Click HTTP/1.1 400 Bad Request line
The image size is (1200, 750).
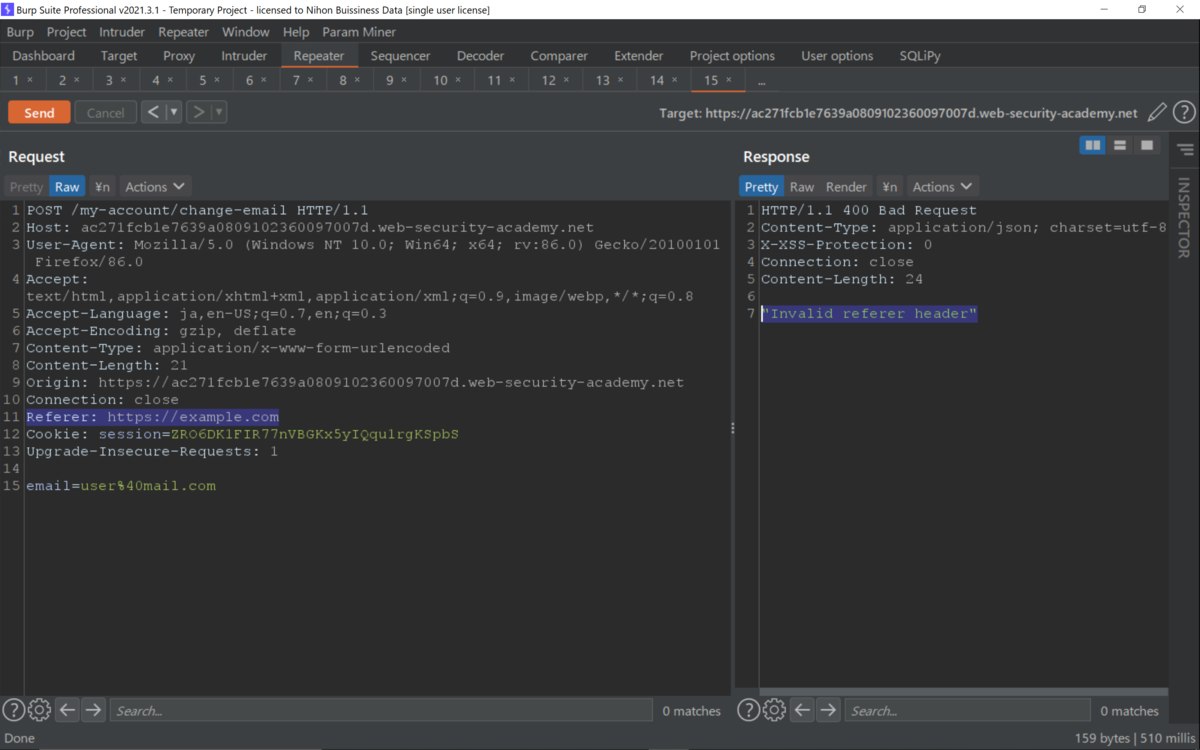click(869, 210)
